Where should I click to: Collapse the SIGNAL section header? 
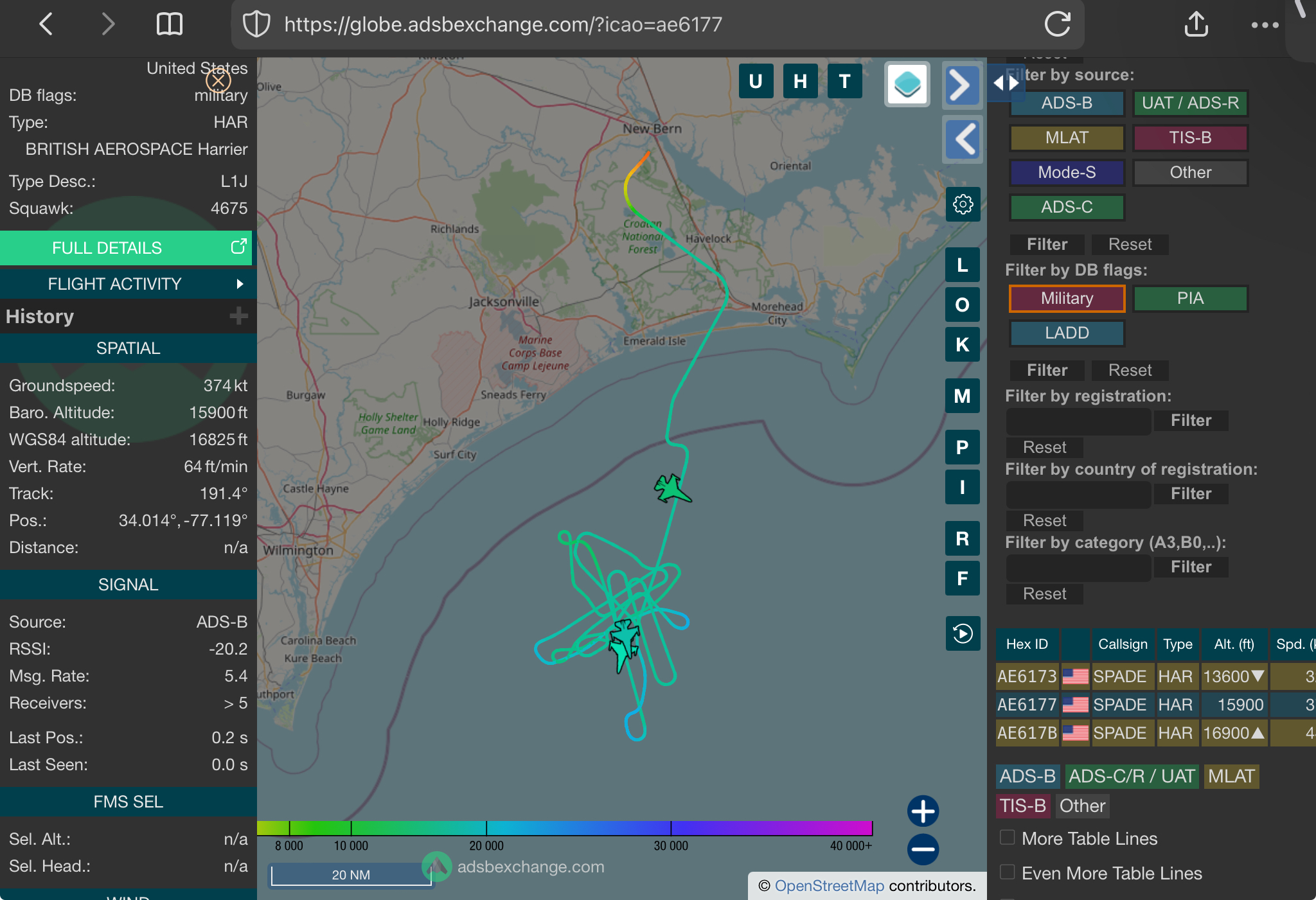[x=129, y=585]
